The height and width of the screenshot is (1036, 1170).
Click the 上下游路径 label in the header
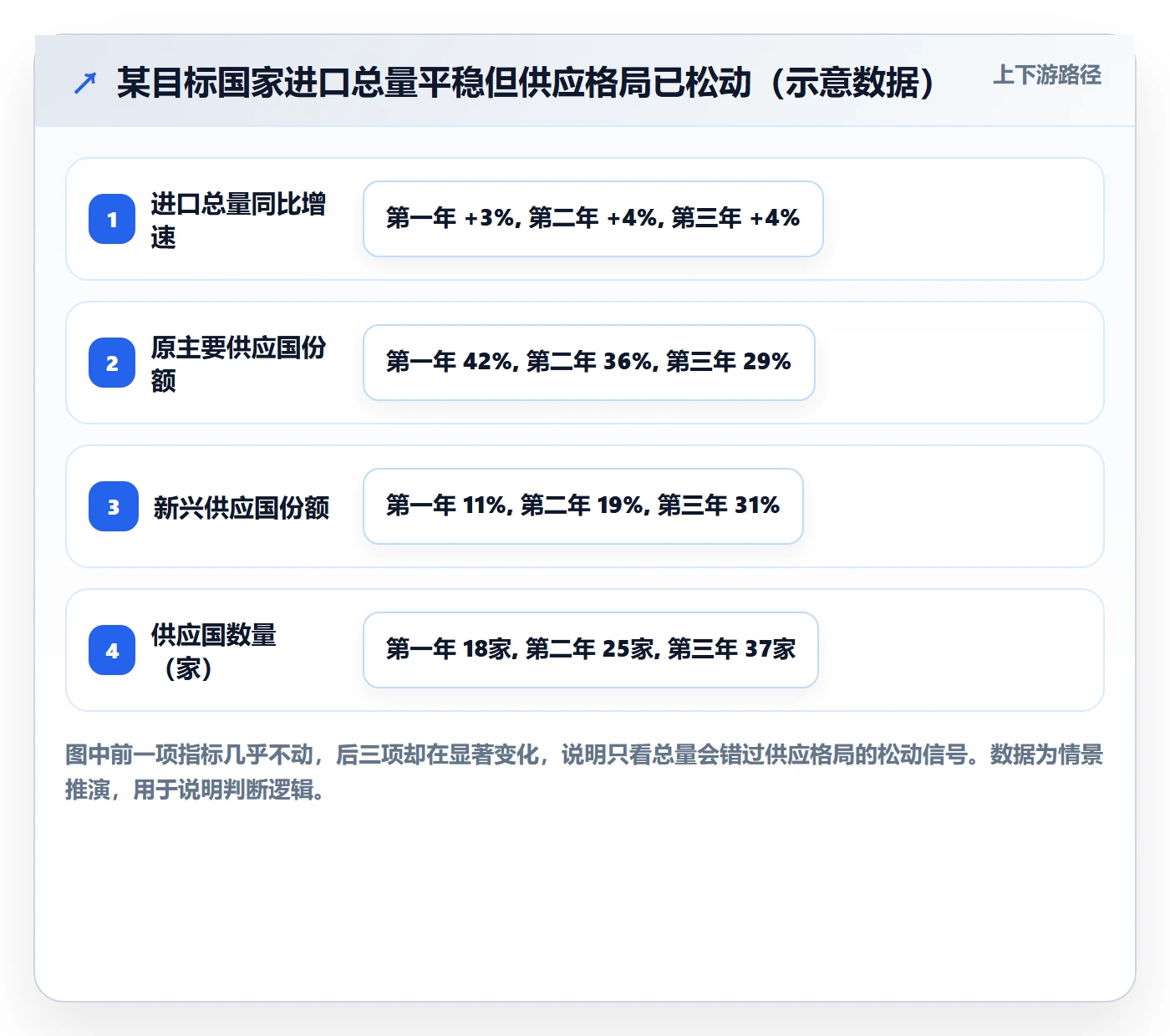tap(1047, 75)
